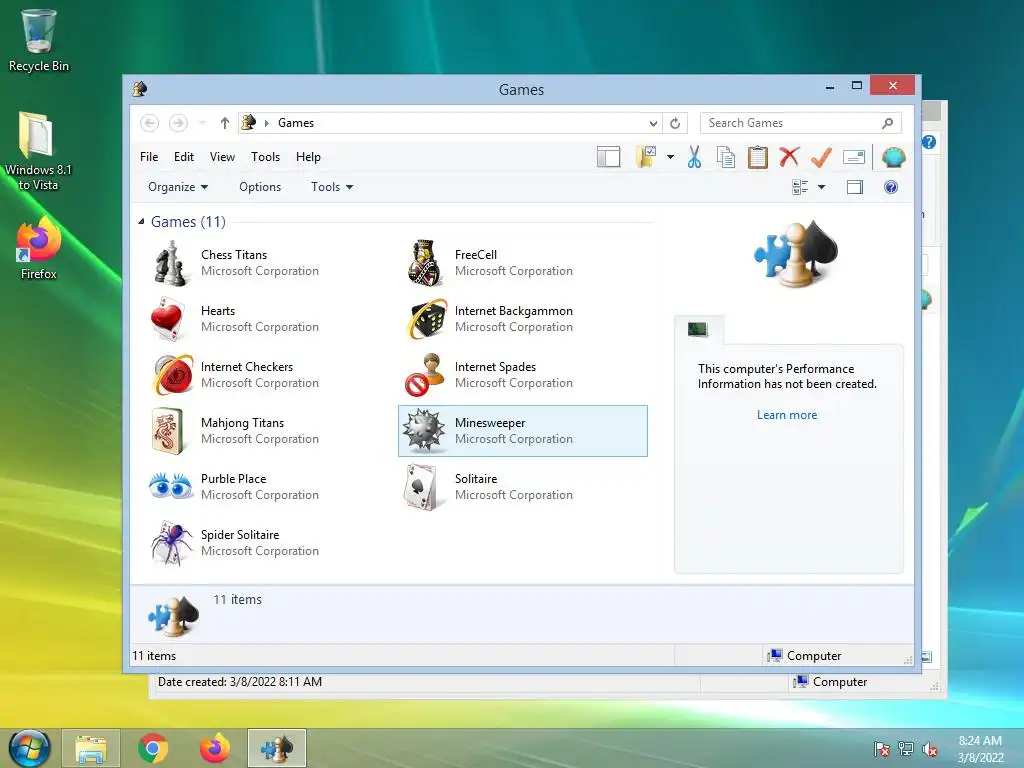The image size is (1024, 768).
Task: Click the network tray icon
Action: [x=906, y=749]
